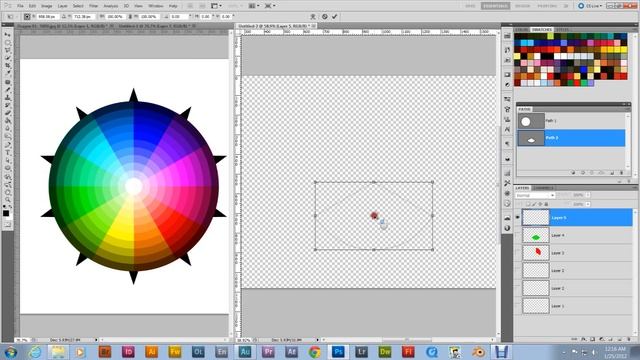This screenshot has height=360, width=640.
Task: Add a layer style with fx icon
Action: pos(584,339)
